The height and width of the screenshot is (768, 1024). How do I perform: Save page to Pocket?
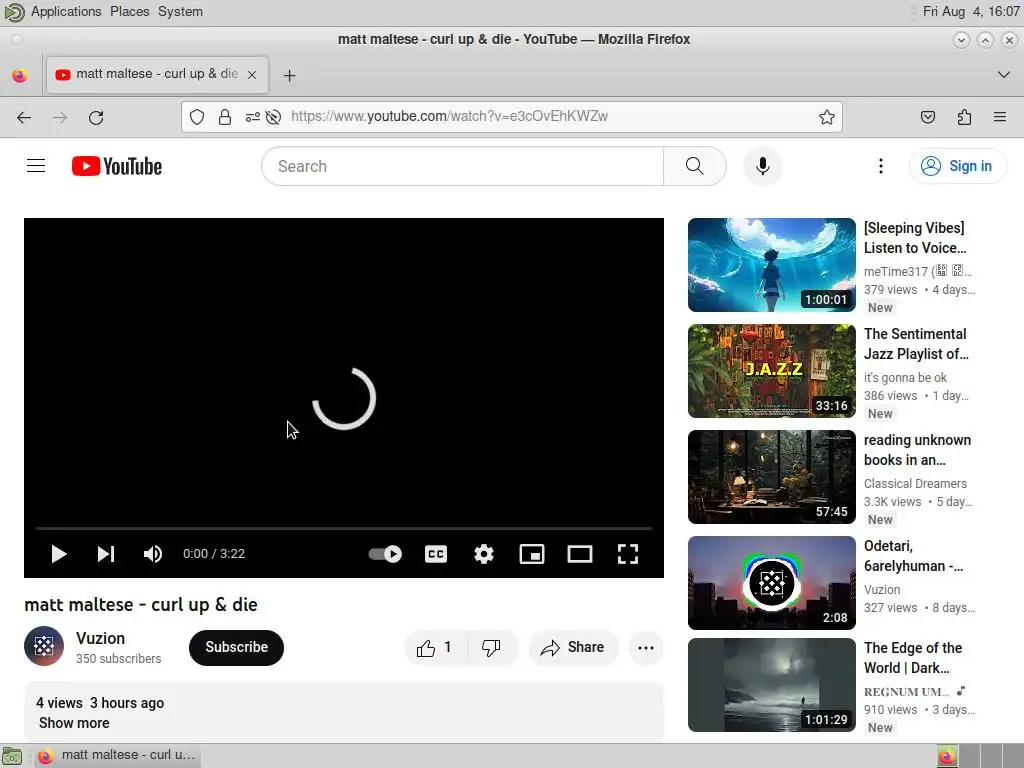point(927,118)
